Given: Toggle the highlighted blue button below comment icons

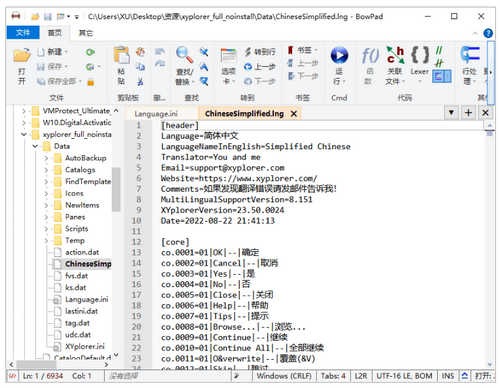Looking at the screenshot, I should click(x=442, y=76).
